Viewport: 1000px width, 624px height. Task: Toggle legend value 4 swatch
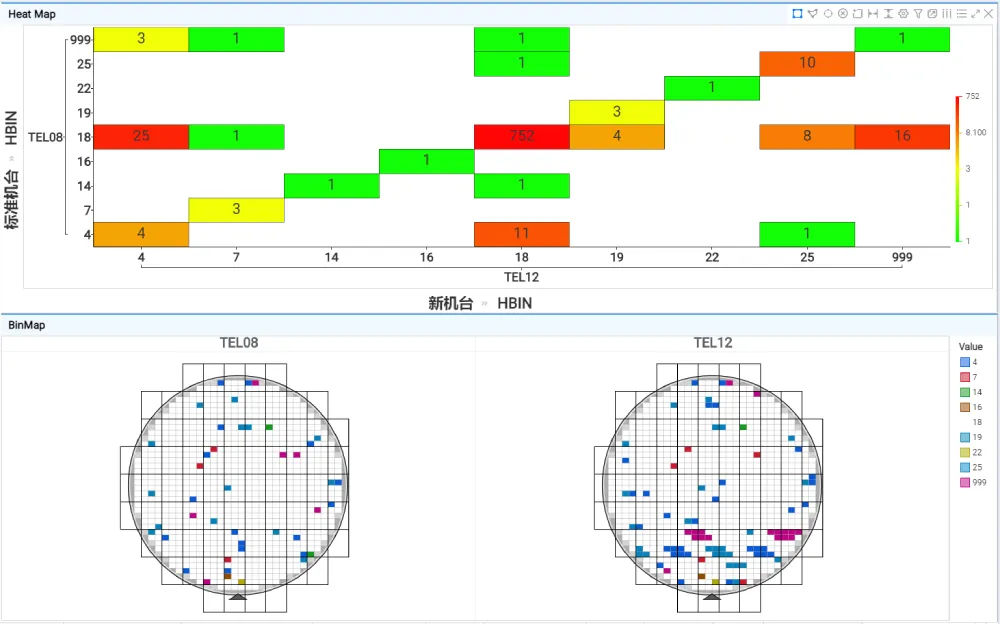[x=965, y=362]
